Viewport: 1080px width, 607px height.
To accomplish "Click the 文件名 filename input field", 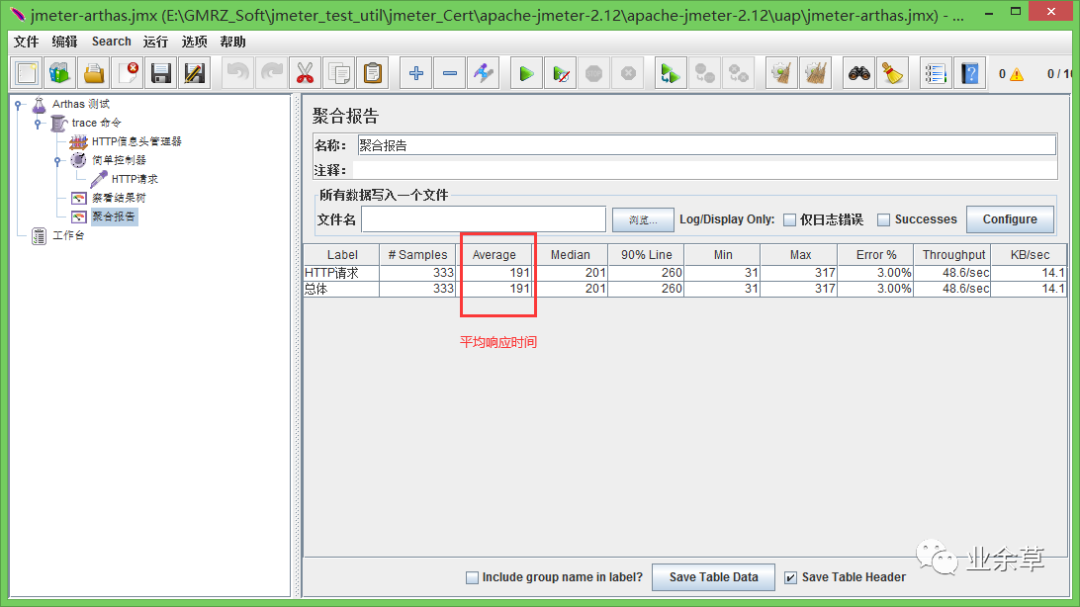I will 483,220.
